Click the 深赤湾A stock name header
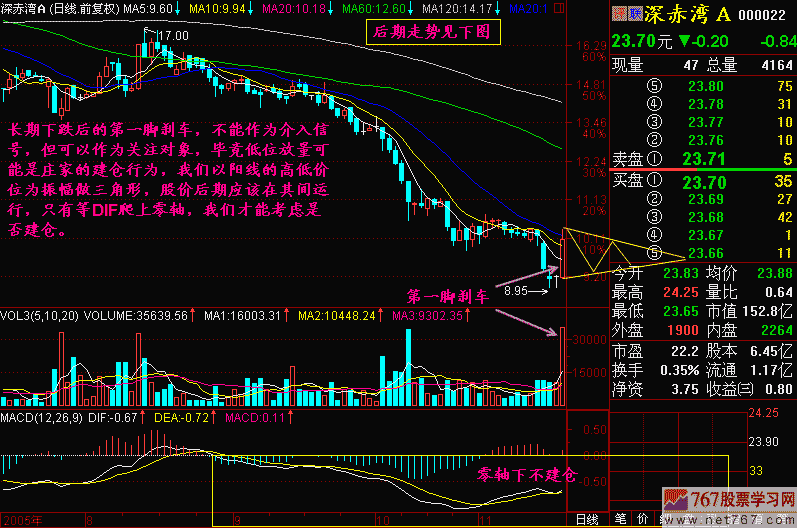The image size is (797, 528). pos(690,14)
